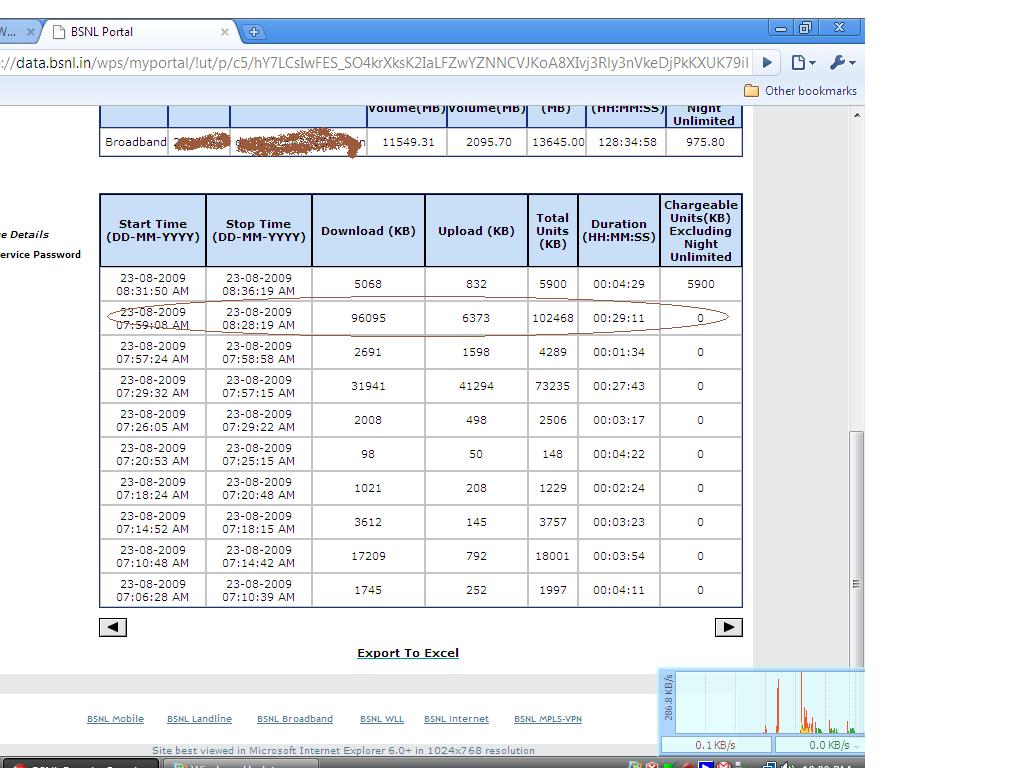
Task: Select the 00:04:22 duration cell
Action: [x=619, y=454]
